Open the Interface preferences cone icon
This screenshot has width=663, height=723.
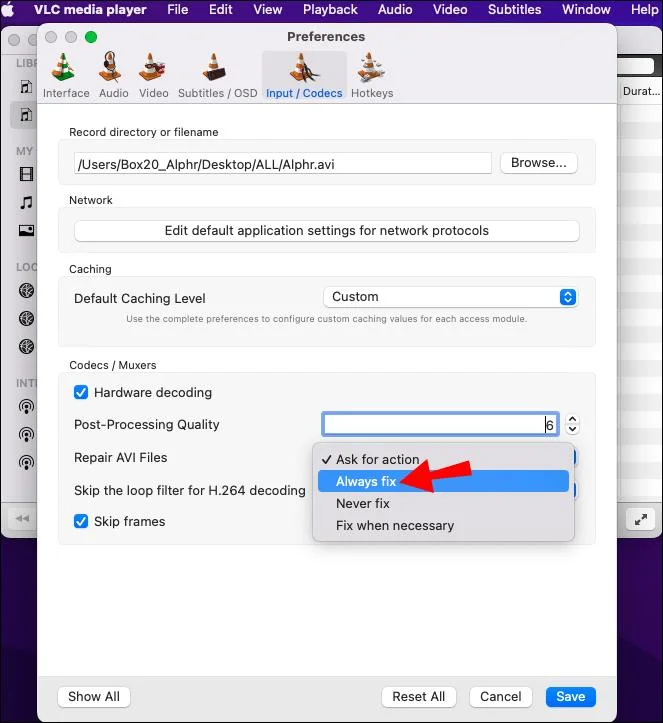tap(63, 67)
